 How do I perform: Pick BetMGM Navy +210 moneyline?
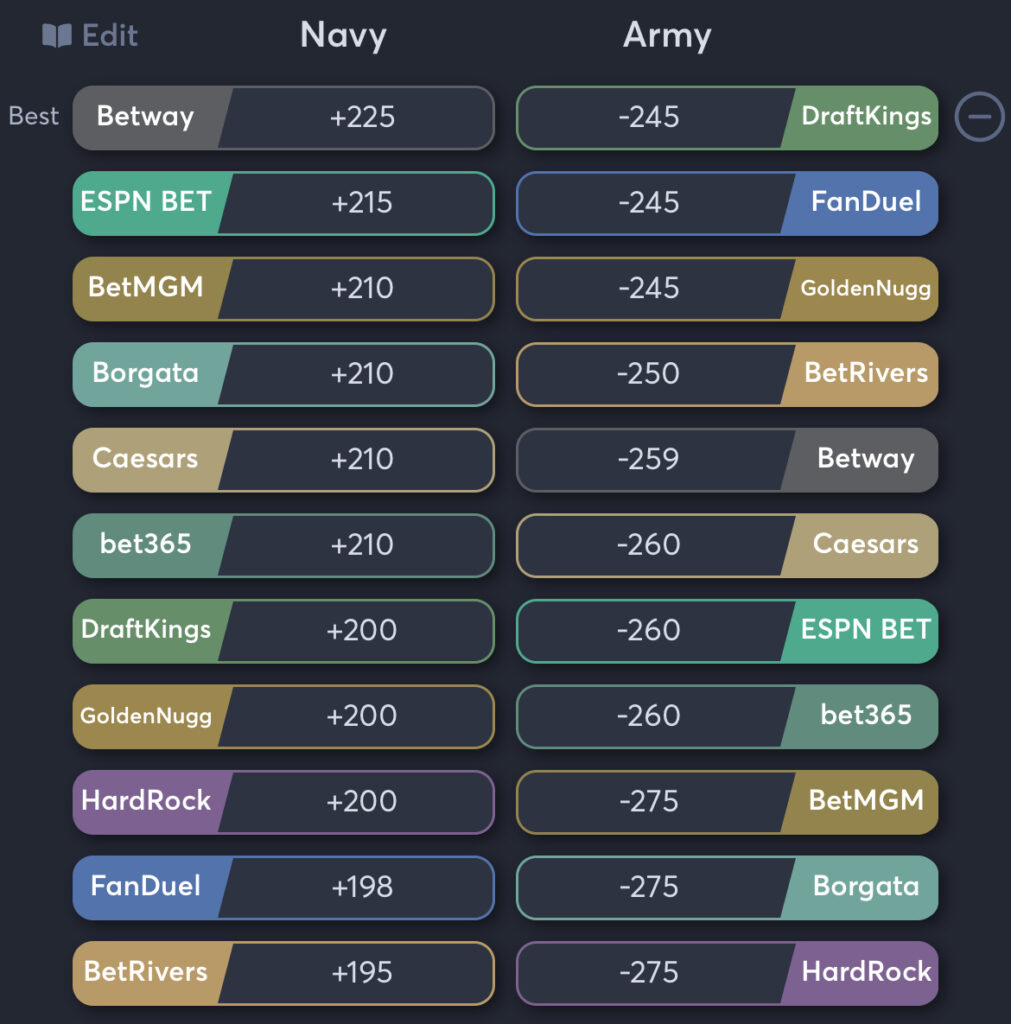[x=283, y=289]
